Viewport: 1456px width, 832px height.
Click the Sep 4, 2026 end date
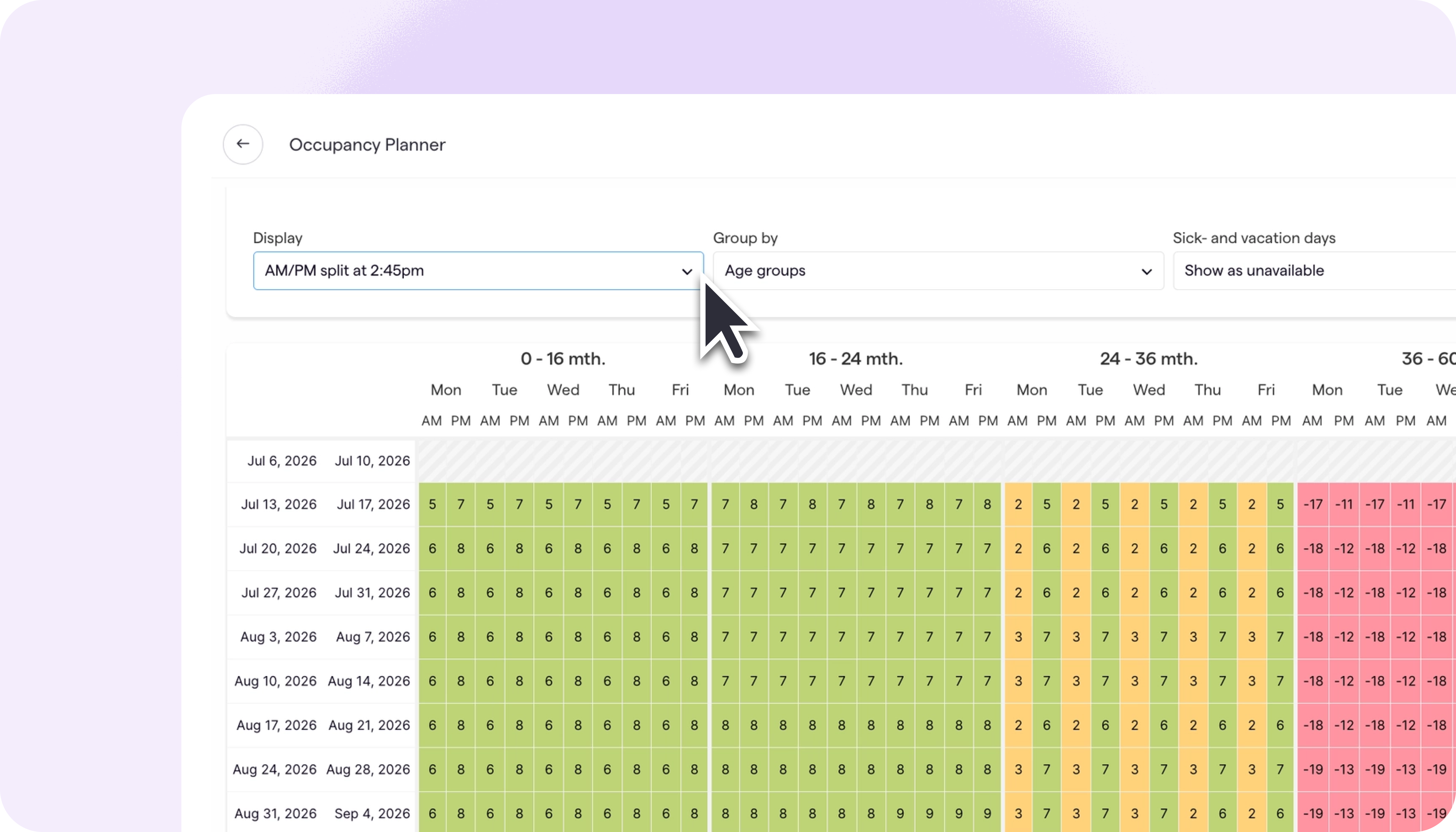pyautogui.click(x=372, y=813)
